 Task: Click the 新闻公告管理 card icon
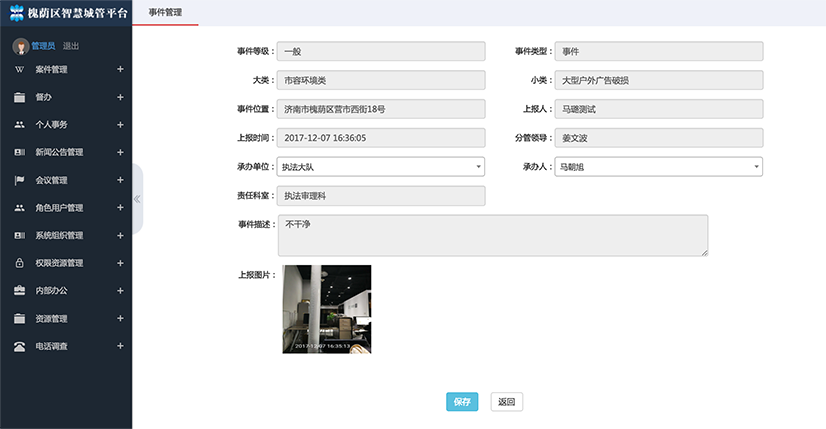coord(19,152)
